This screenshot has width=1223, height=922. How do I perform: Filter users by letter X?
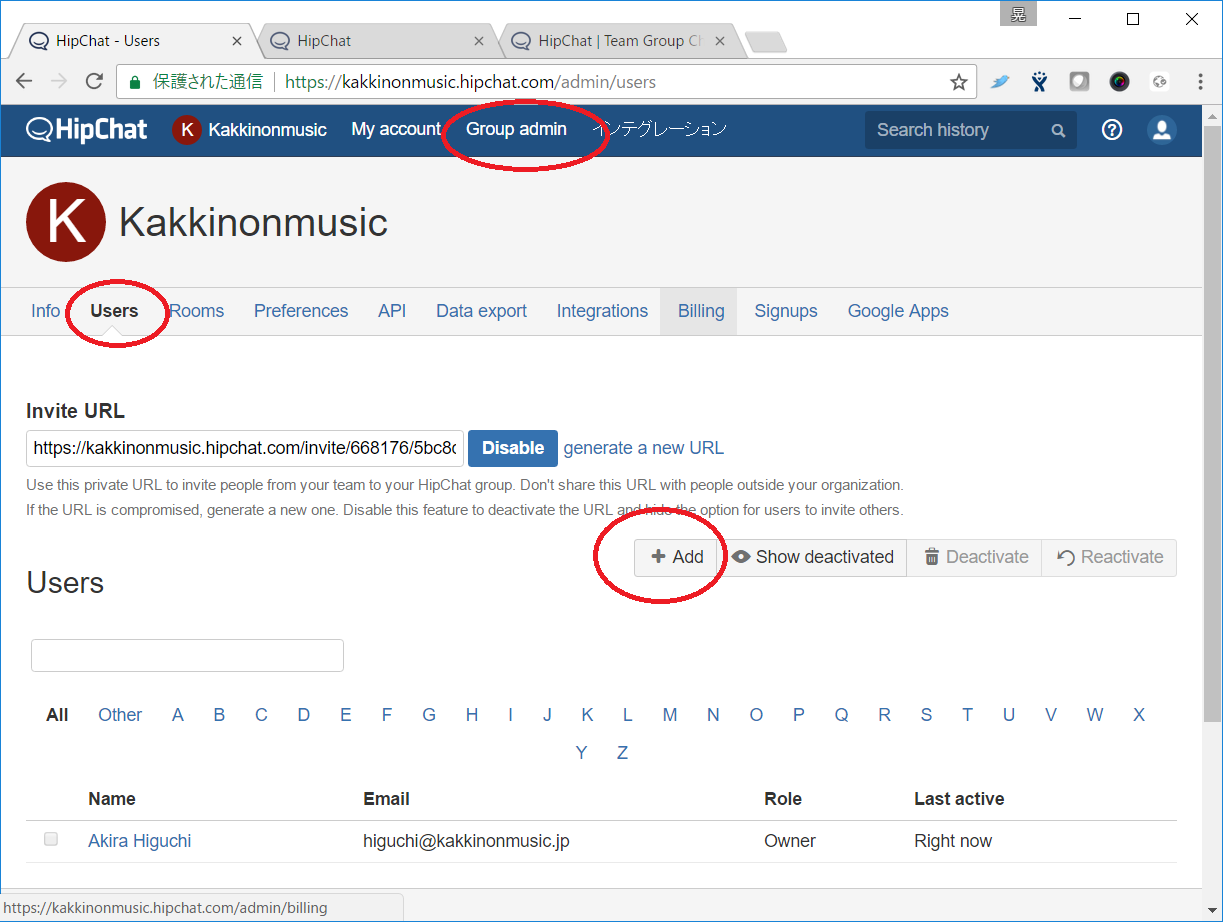point(1139,715)
